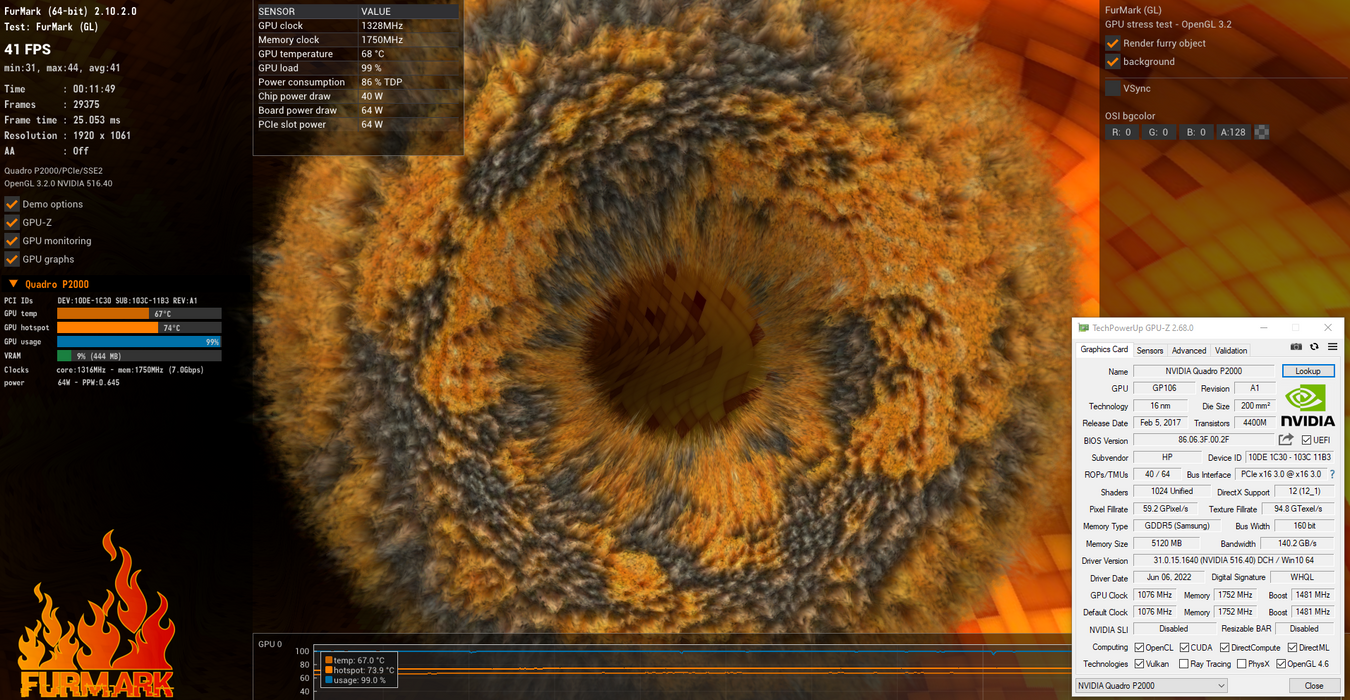Toggle the OpenGL 4.6 checkbox
The image size is (1350, 700).
1281,664
